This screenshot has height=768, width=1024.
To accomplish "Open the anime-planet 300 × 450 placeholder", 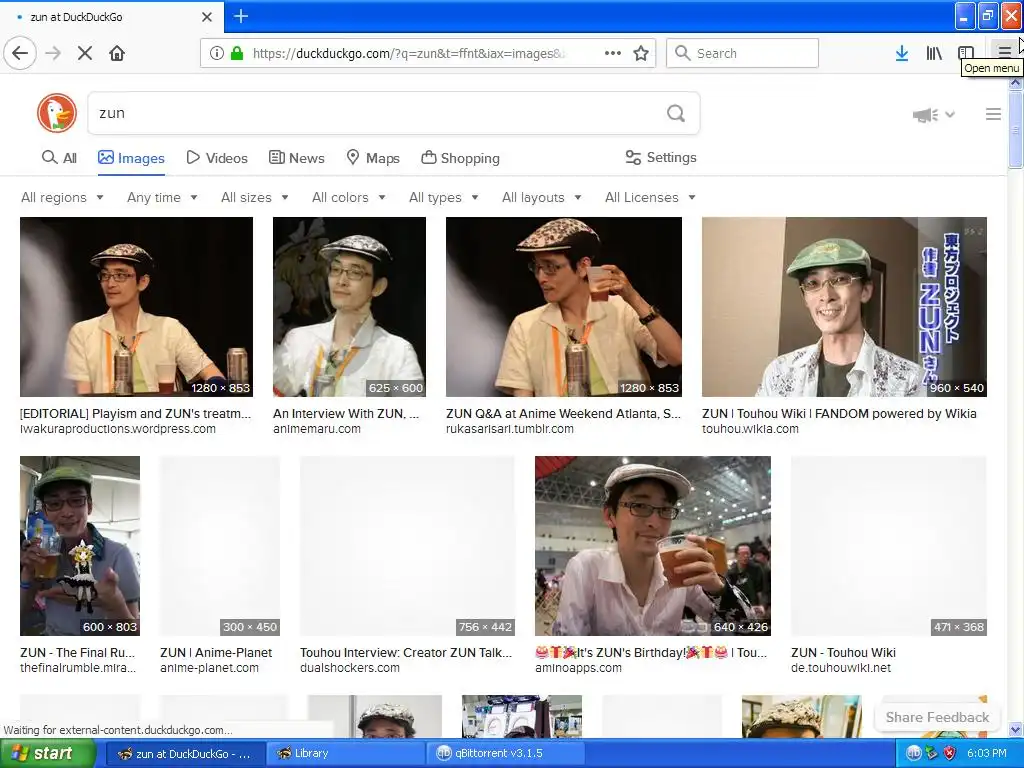I will 220,546.
